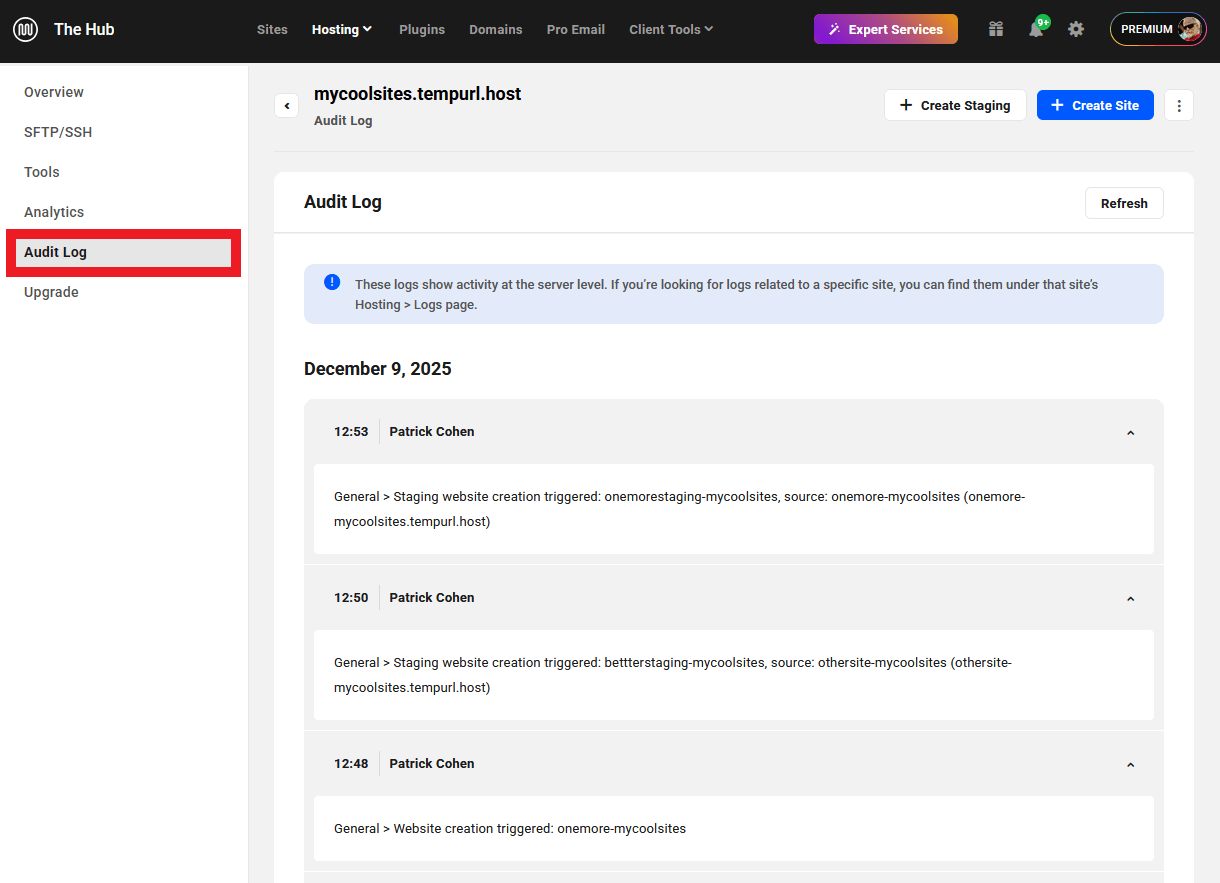
Task: Click the 12:53 timestamp
Action: click(x=351, y=432)
